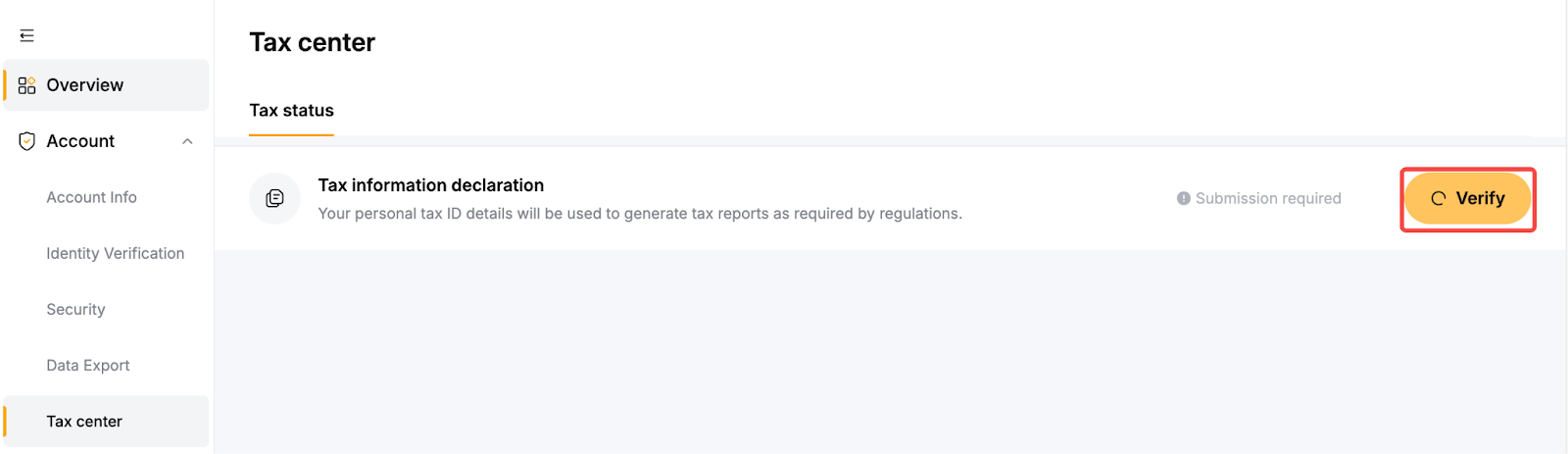Navigate to Data Export
Viewport: 1568px width, 454px height.
pyautogui.click(x=87, y=365)
